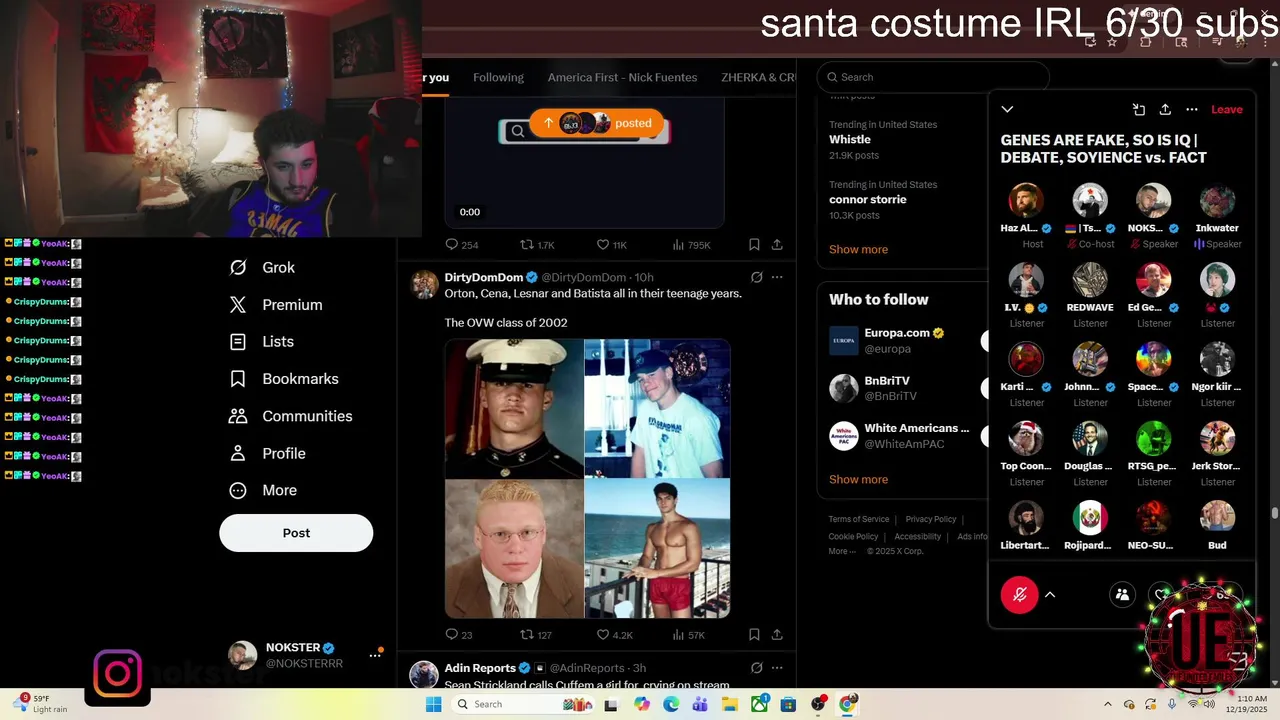Open the Whistle trending topic
Screen dimensions: 1280x720
[x=852, y=140]
